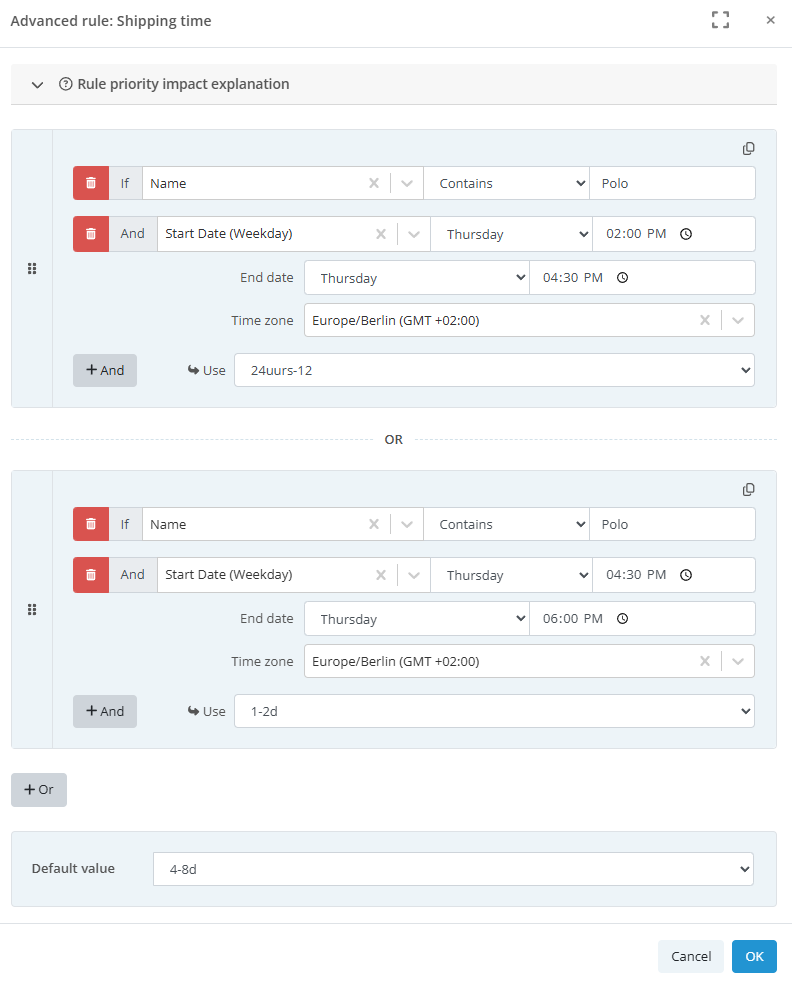
Task: Click the help icon beside Rule priority
Action: pos(66,84)
